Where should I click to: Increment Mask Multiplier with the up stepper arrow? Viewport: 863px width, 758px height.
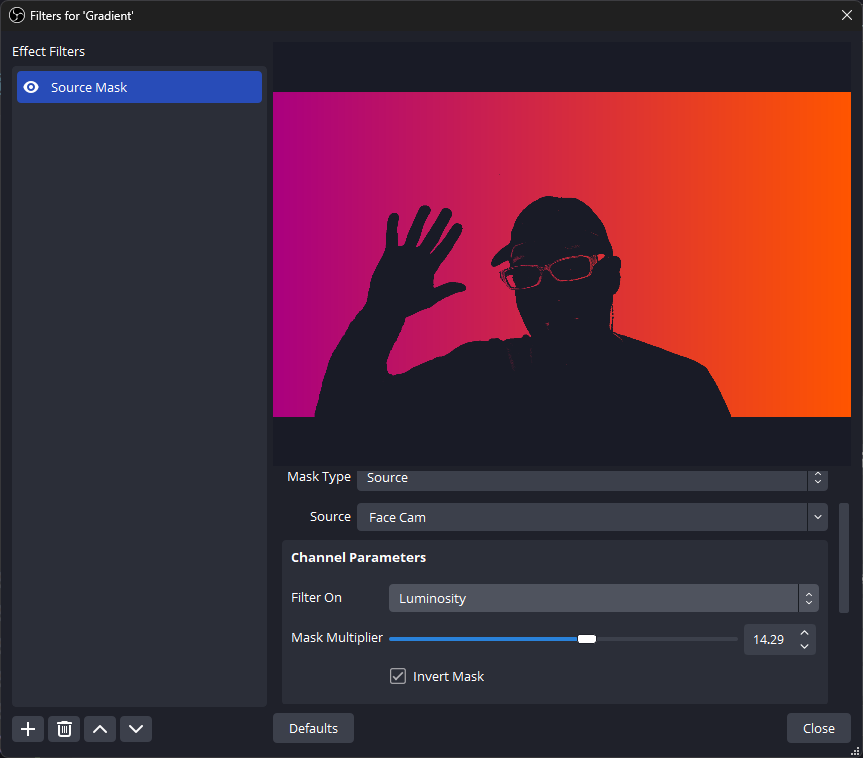coord(804,632)
